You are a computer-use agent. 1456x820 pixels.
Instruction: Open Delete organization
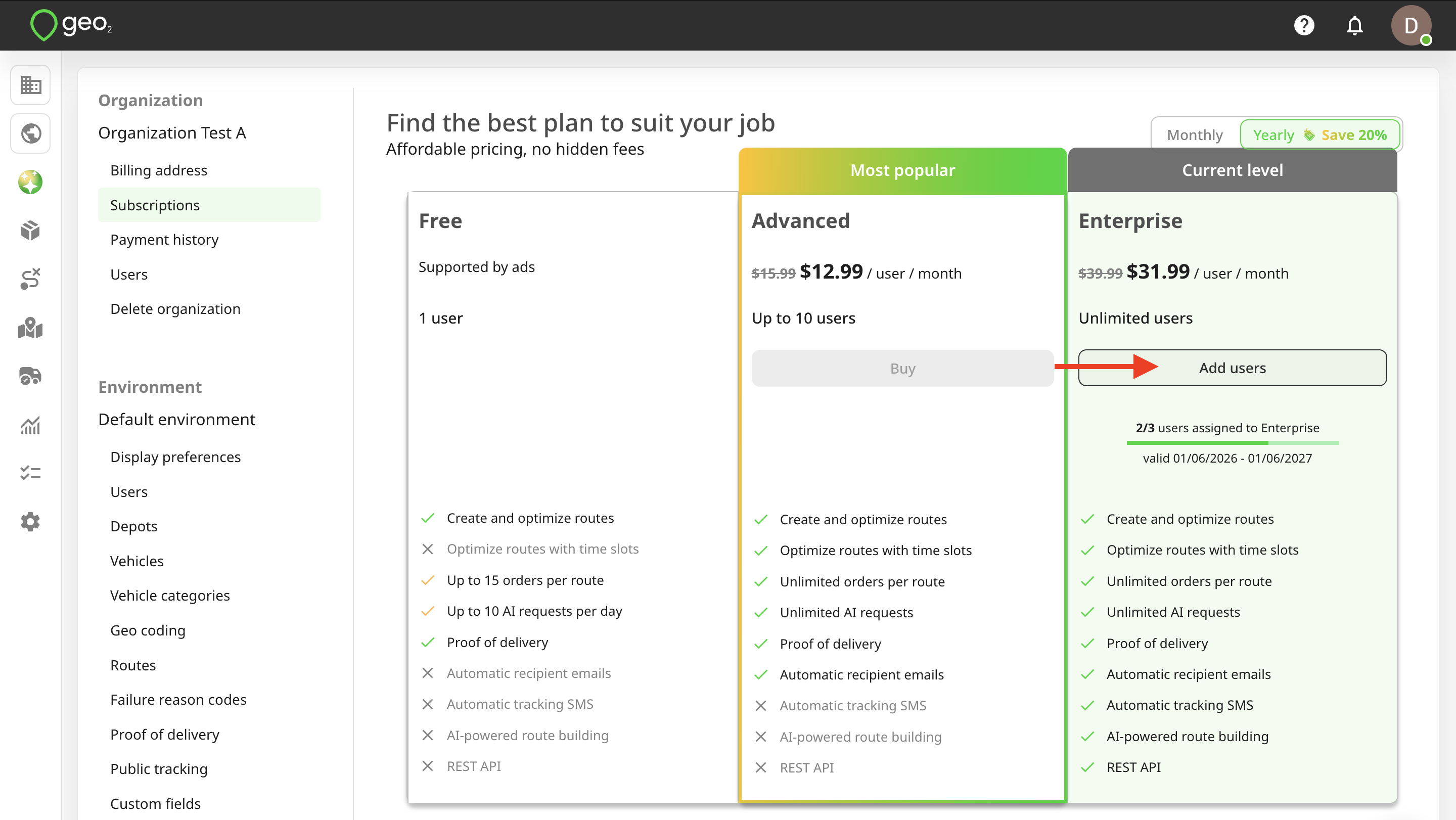(175, 308)
